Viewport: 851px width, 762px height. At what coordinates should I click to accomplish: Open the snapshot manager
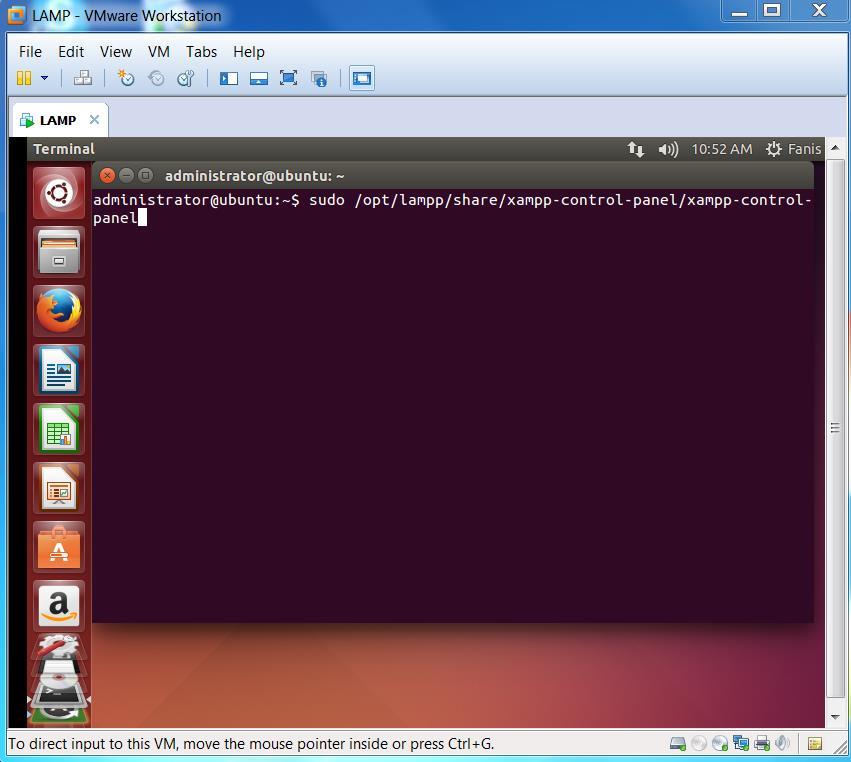click(186, 78)
